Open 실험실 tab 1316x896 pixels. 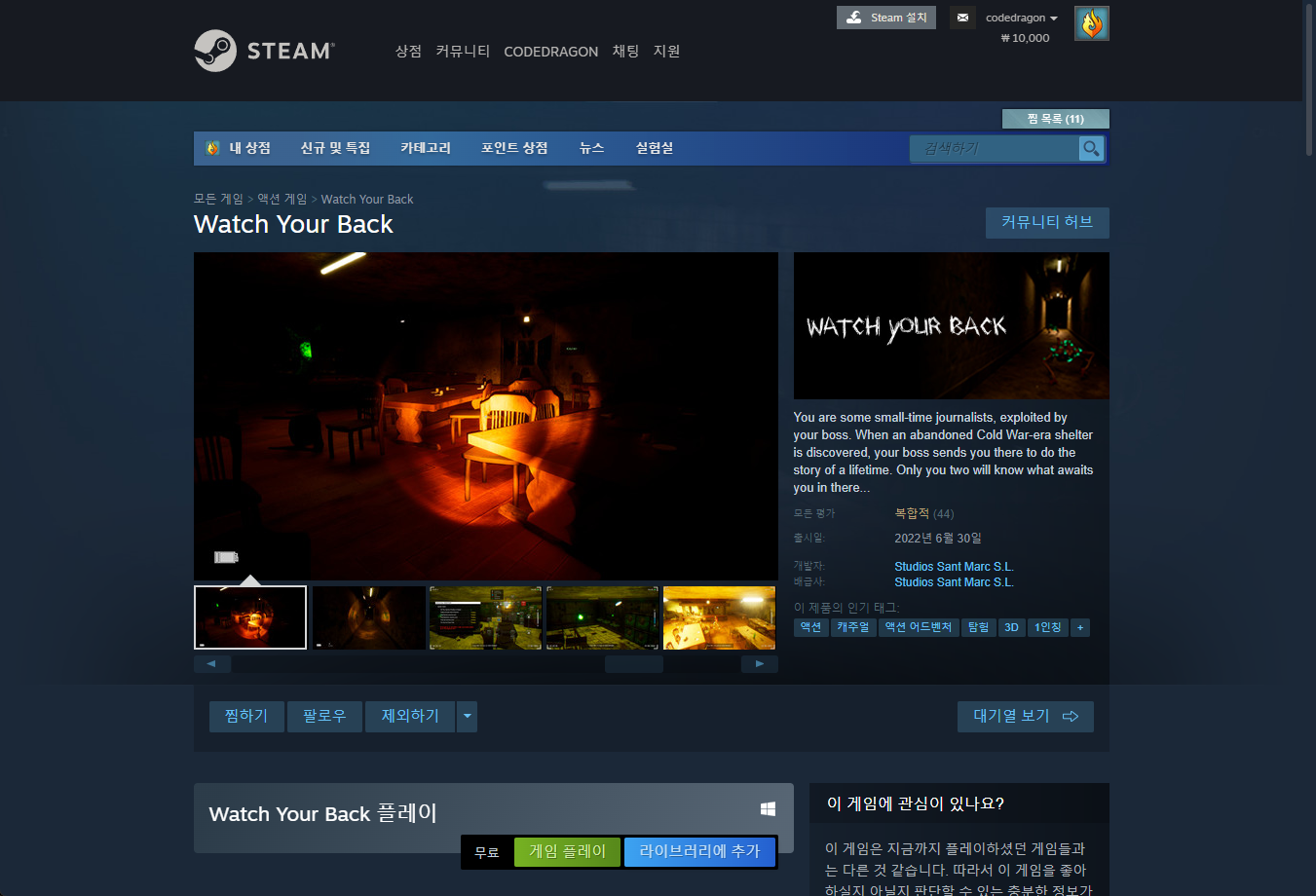pyautogui.click(x=655, y=148)
